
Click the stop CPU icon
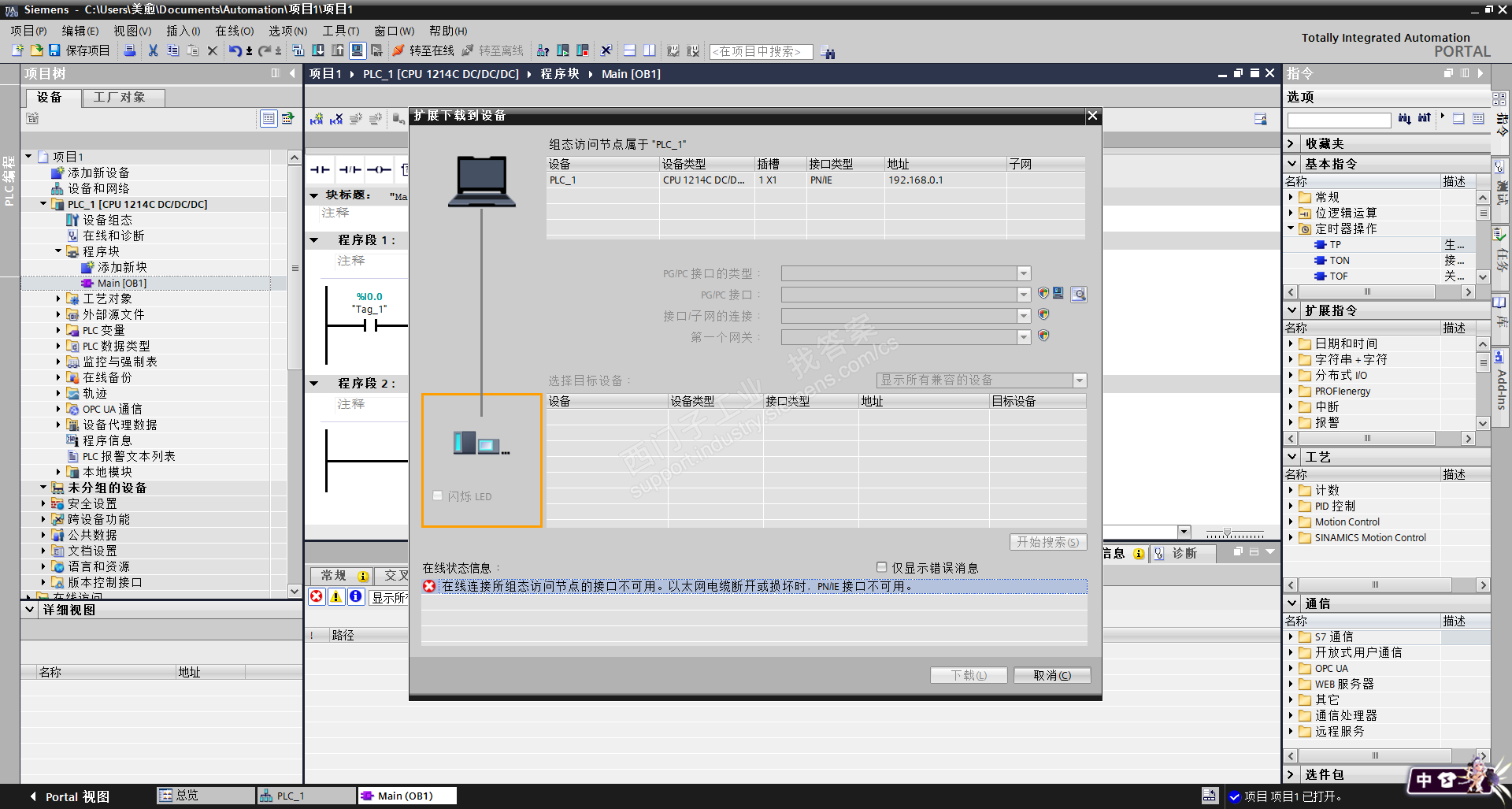[x=583, y=50]
